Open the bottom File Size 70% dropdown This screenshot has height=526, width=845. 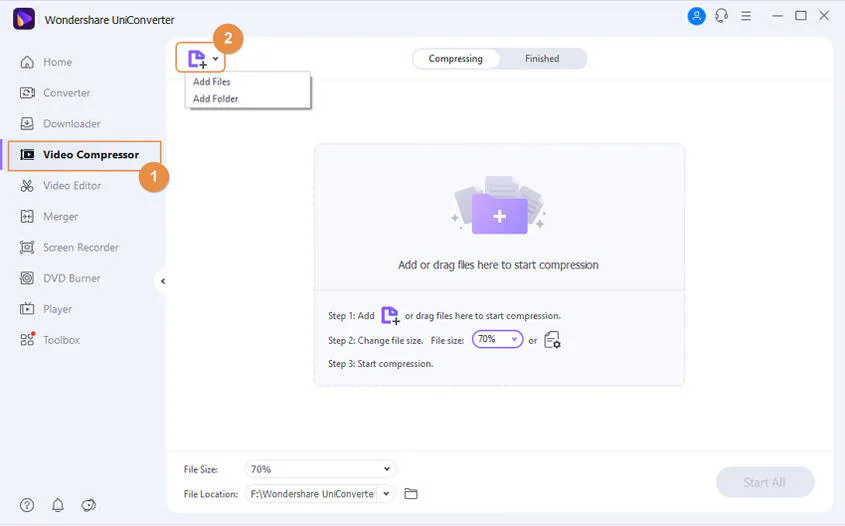pos(320,469)
